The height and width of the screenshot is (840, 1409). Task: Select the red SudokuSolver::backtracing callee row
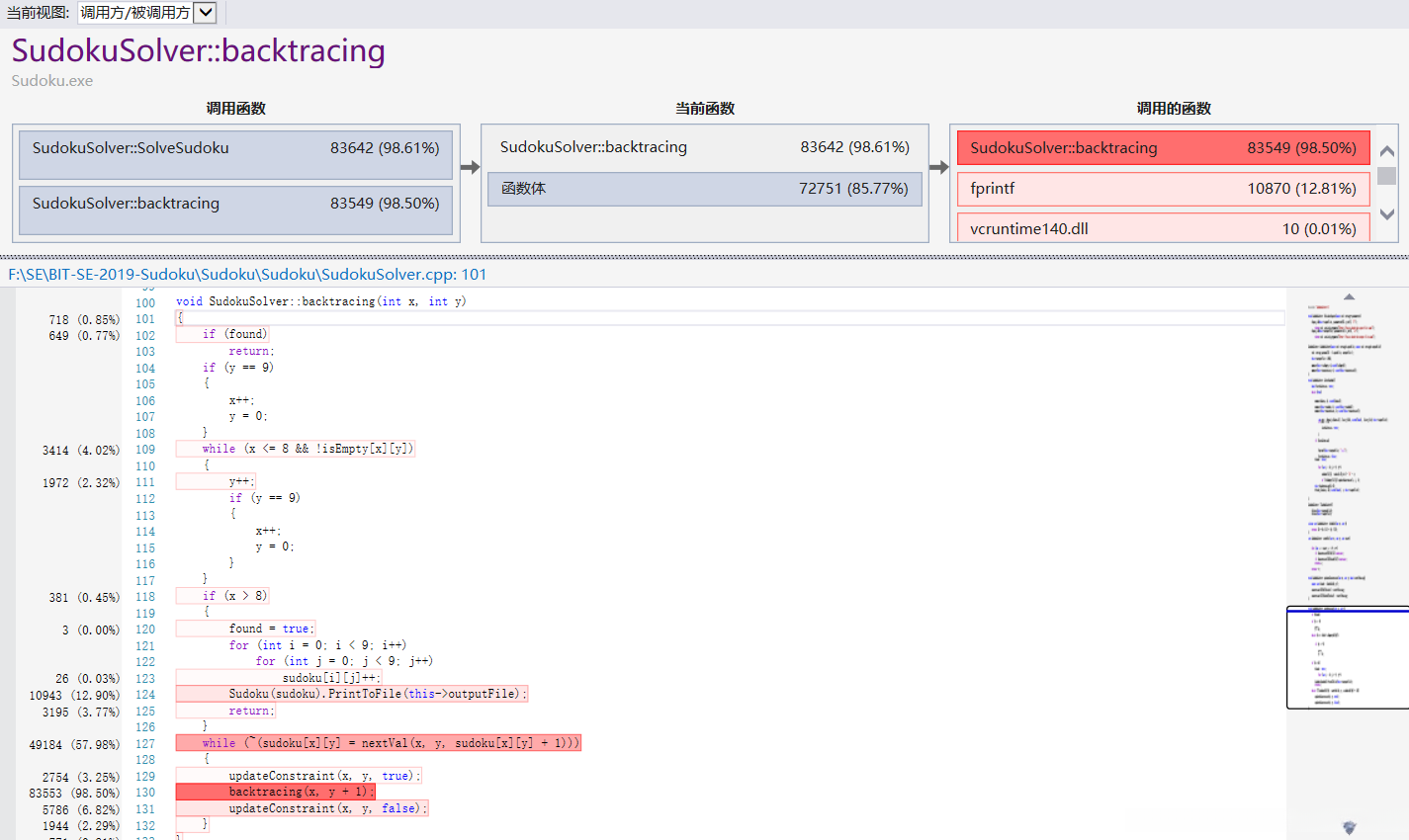point(1163,148)
